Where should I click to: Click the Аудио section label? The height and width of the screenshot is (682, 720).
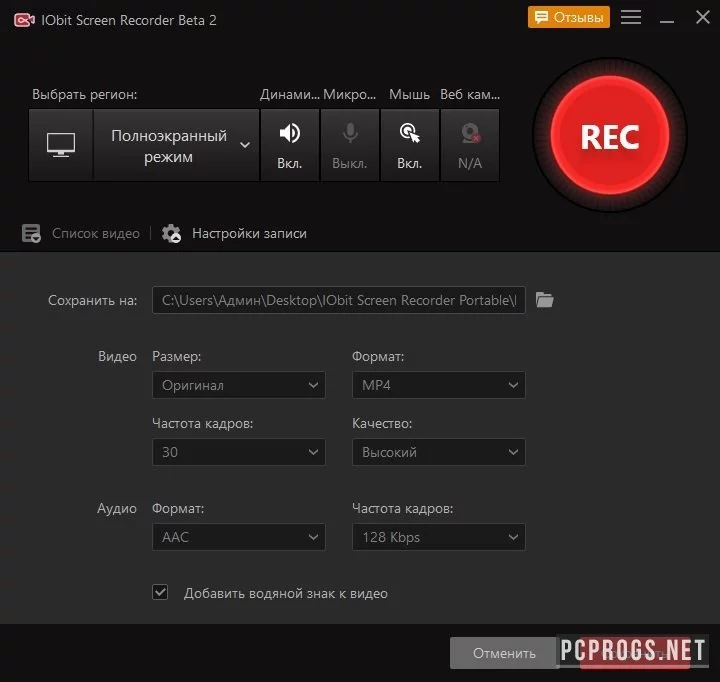pos(117,508)
